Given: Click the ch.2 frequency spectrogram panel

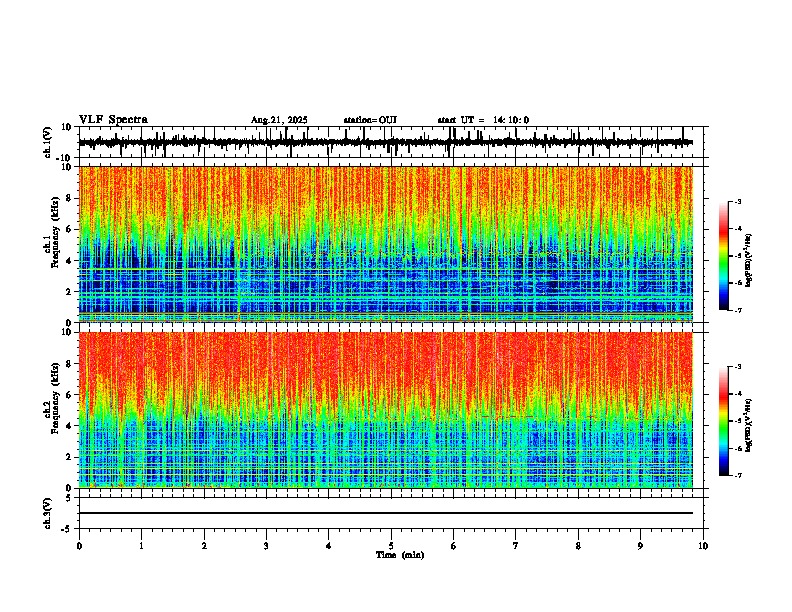Looking at the screenshot, I should point(386,410).
